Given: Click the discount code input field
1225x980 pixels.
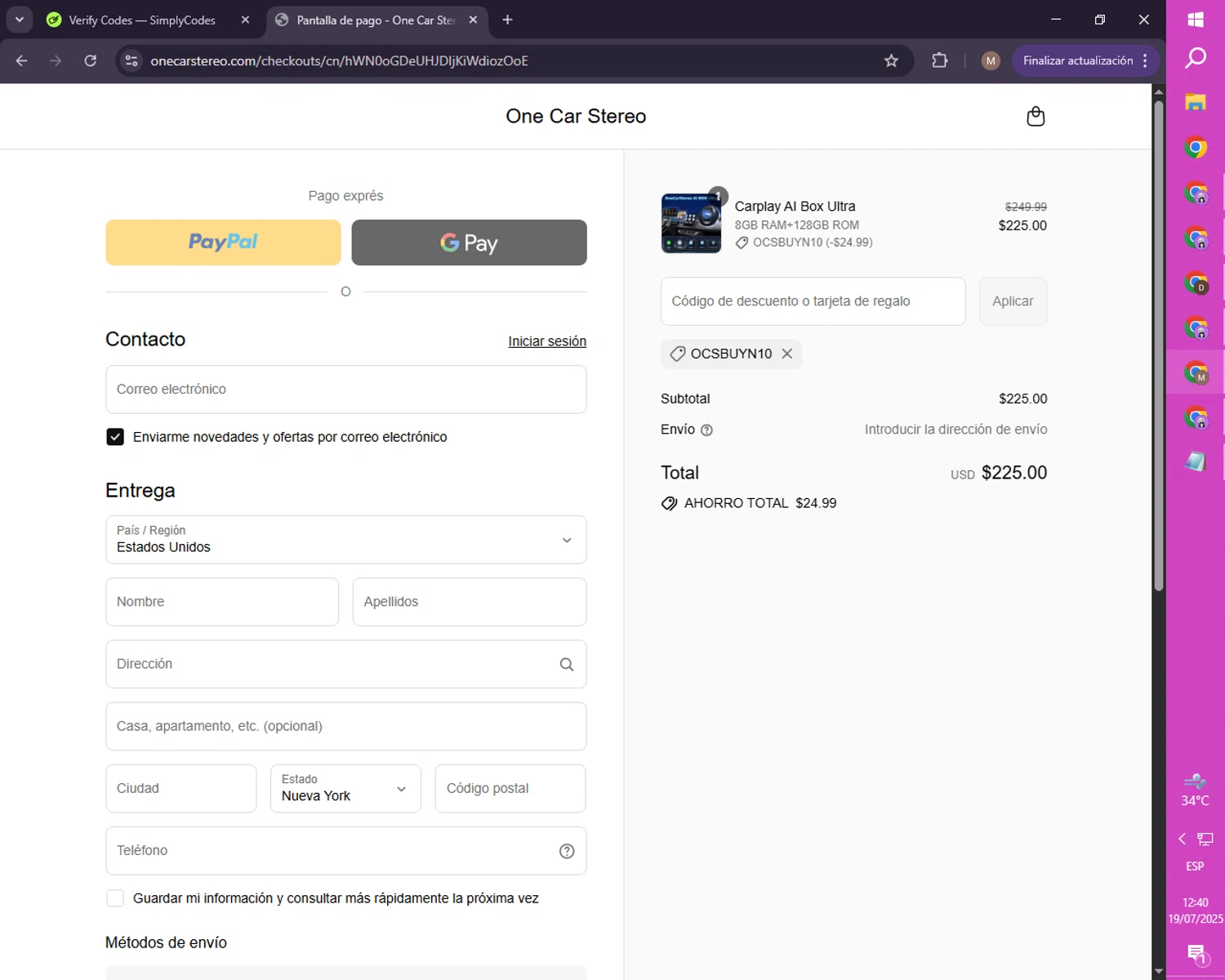Looking at the screenshot, I should click(x=813, y=301).
